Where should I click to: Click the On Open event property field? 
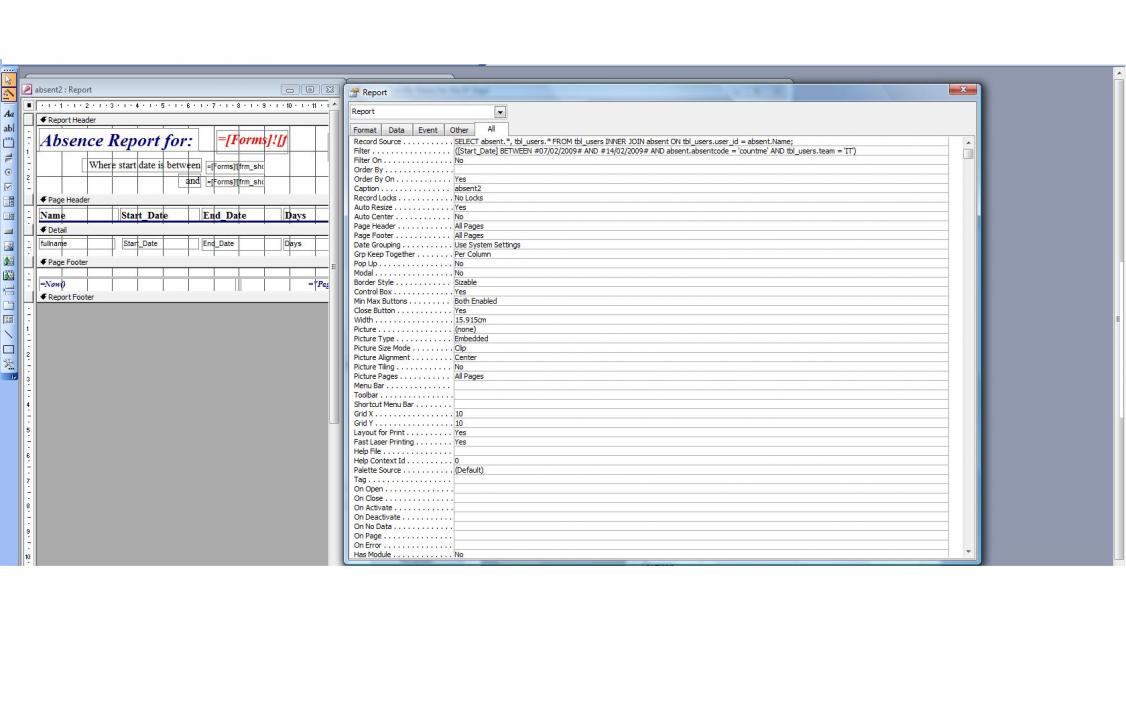[700, 488]
